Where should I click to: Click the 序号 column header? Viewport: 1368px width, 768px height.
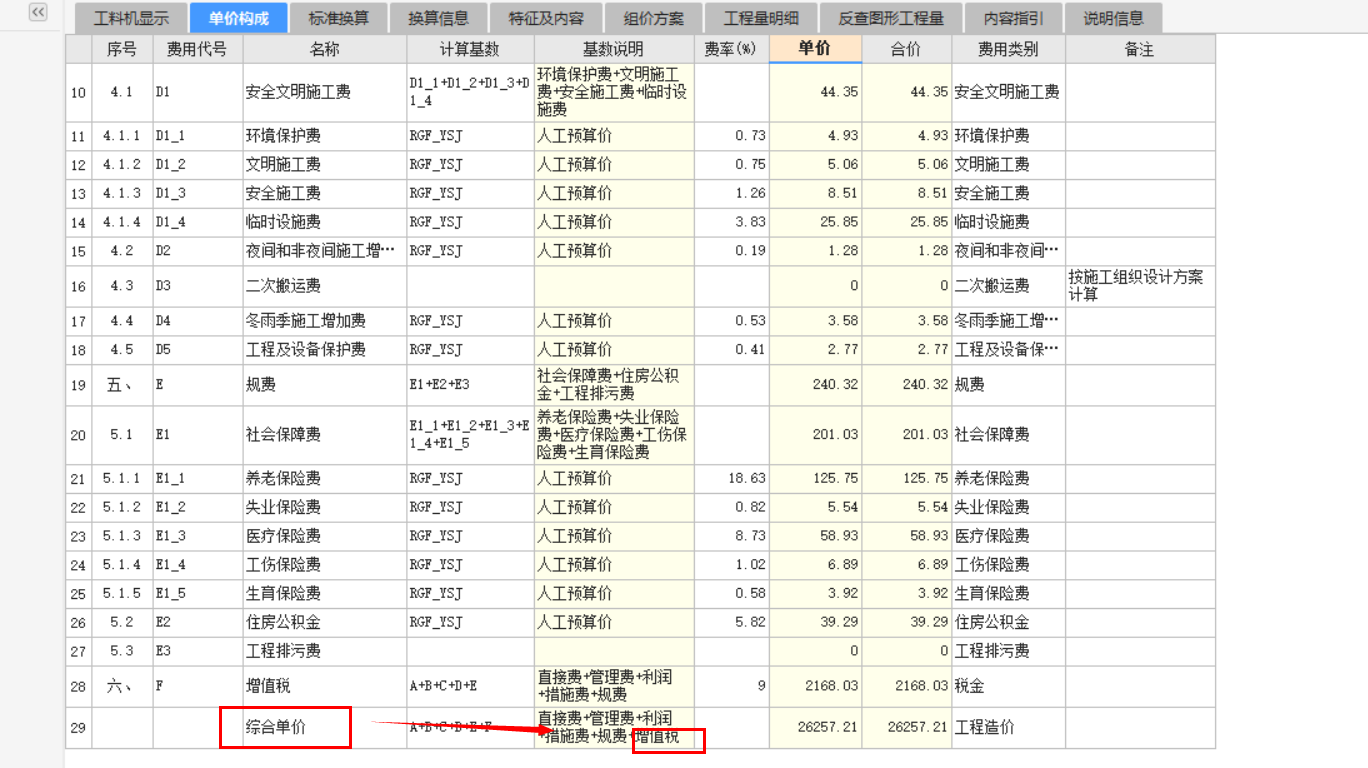click(122, 49)
